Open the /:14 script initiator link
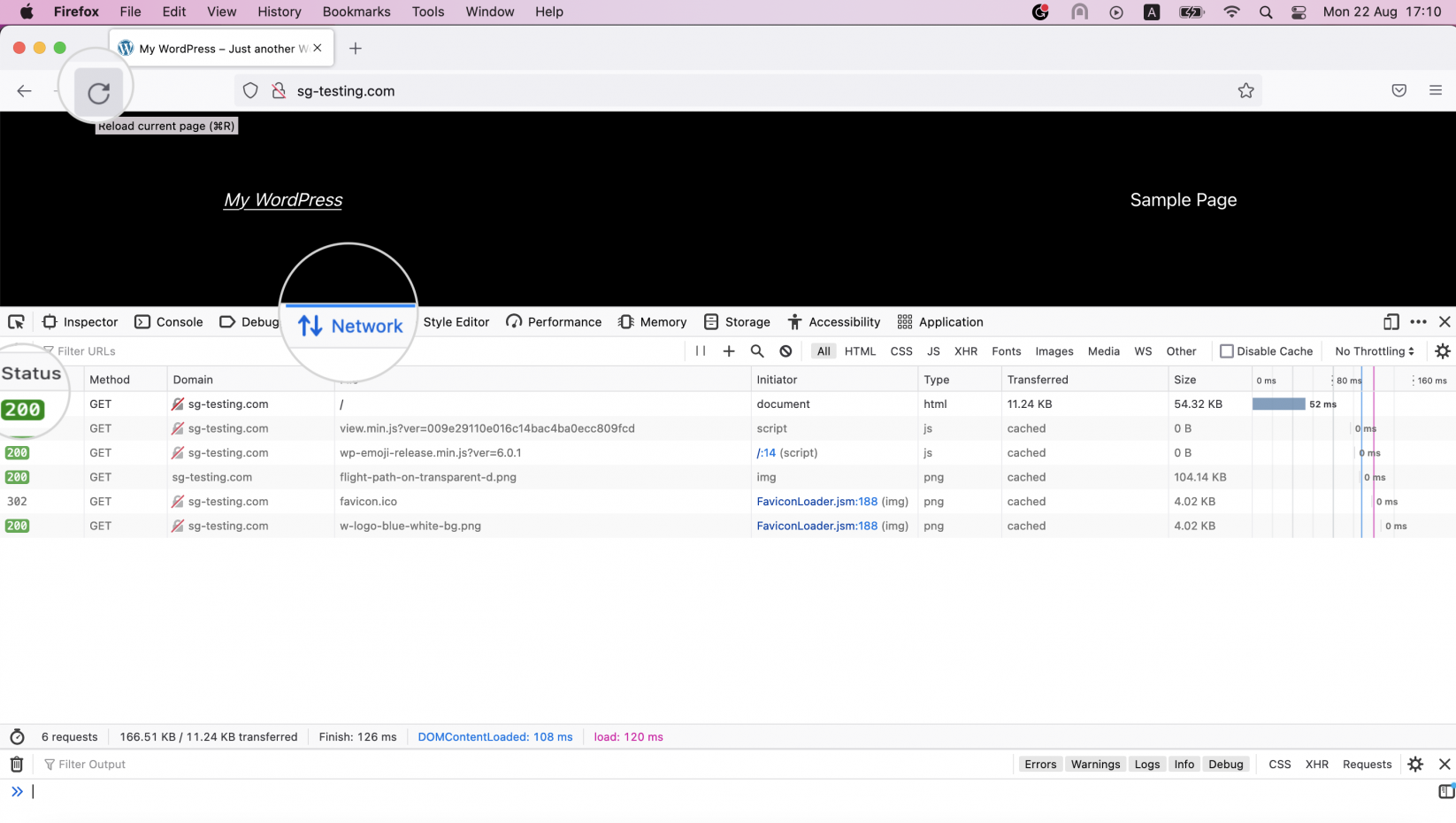This screenshot has width=1456, height=823. coord(766,452)
